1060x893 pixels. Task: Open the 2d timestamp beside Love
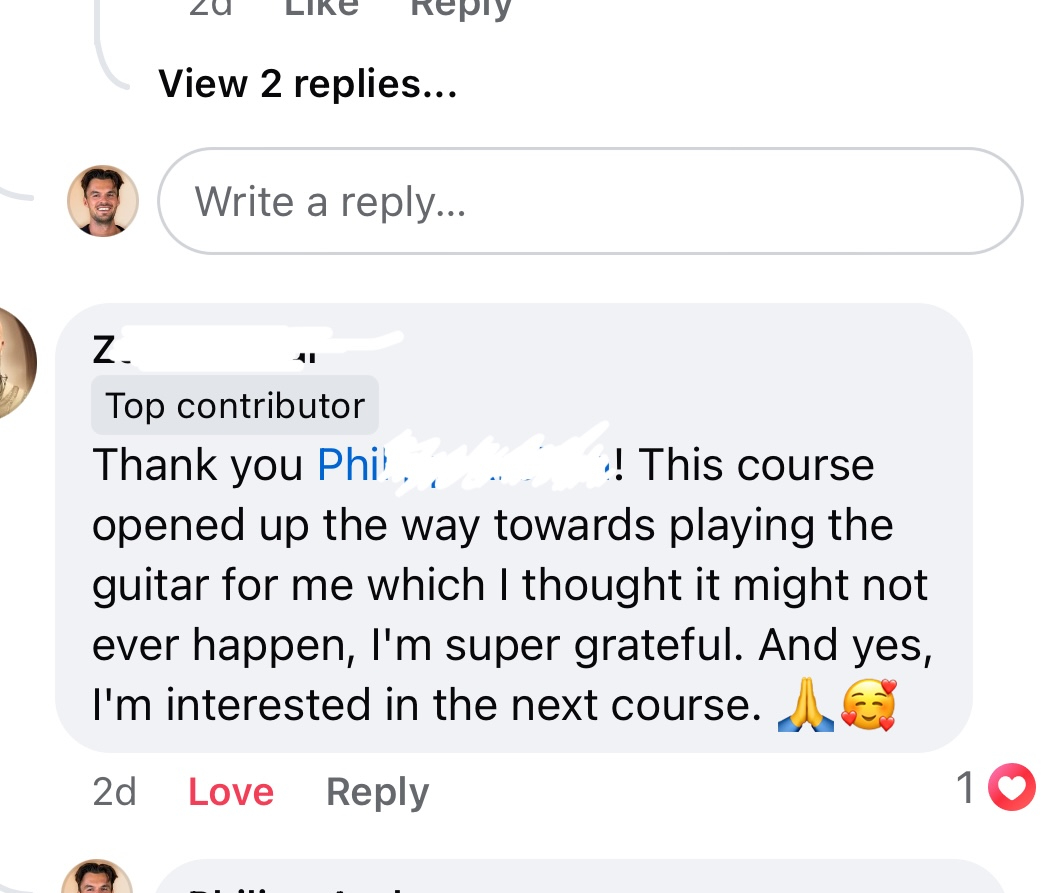tap(114, 792)
